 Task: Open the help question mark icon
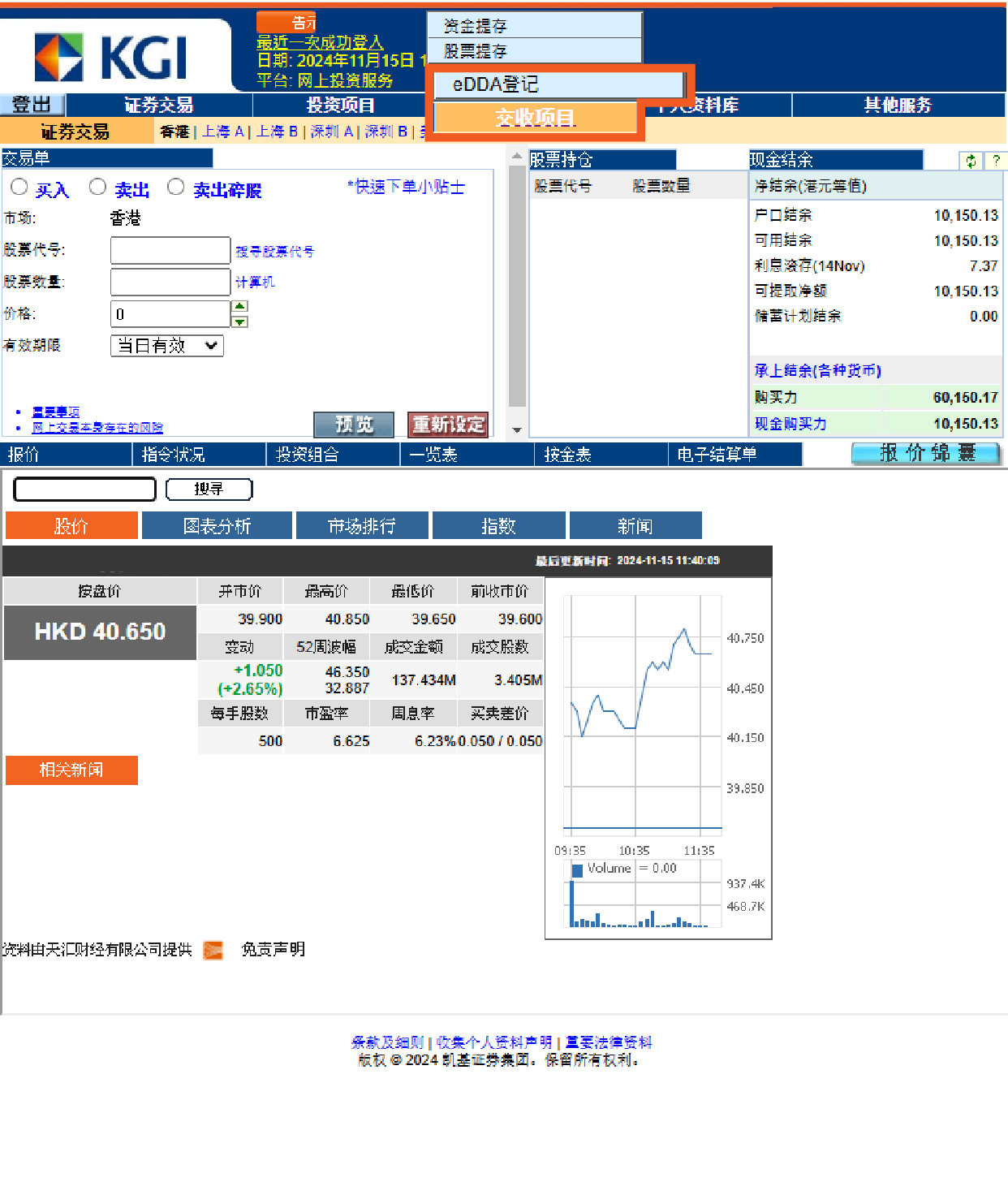click(996, 161)
